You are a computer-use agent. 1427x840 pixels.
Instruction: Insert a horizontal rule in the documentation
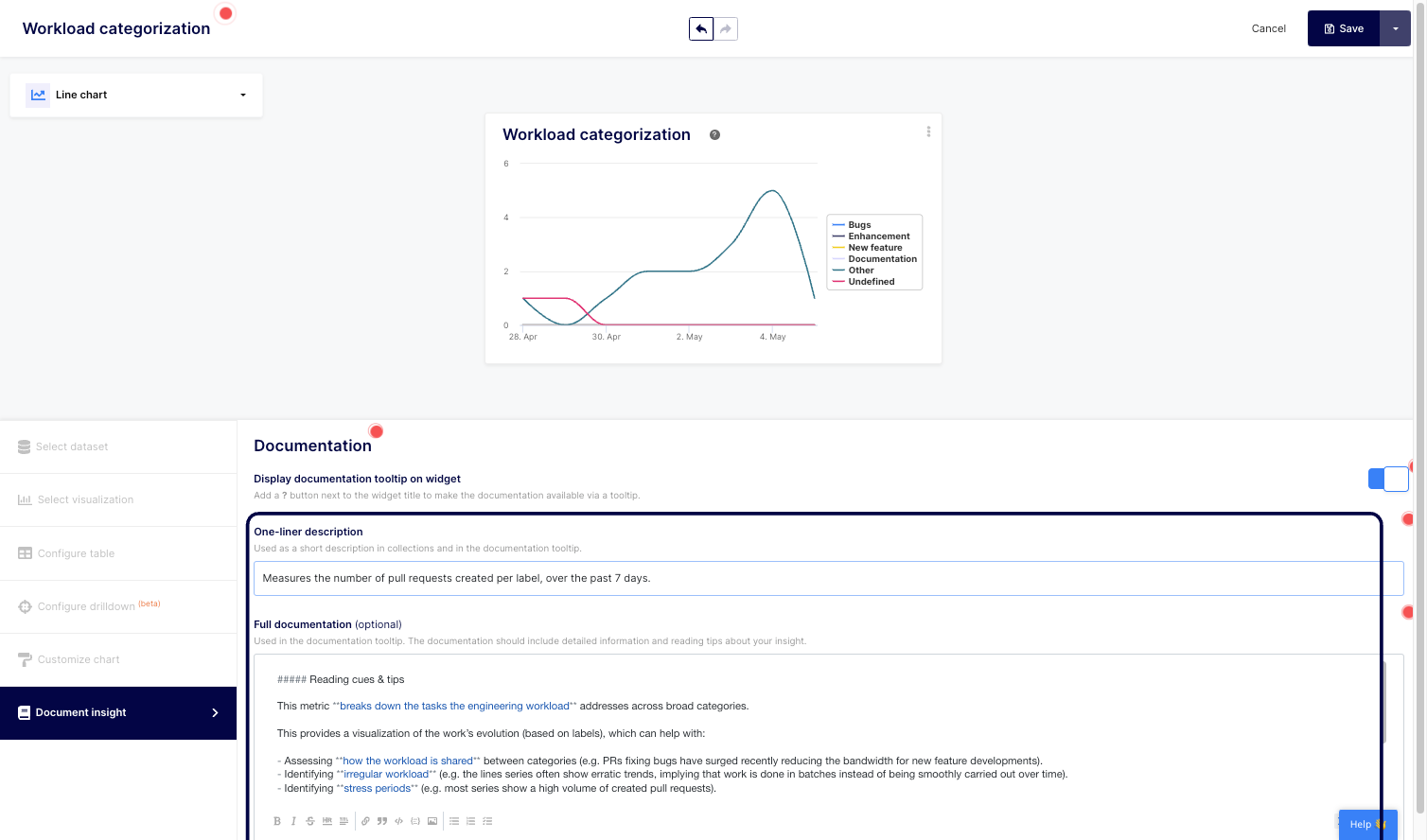tap(326, 821)
